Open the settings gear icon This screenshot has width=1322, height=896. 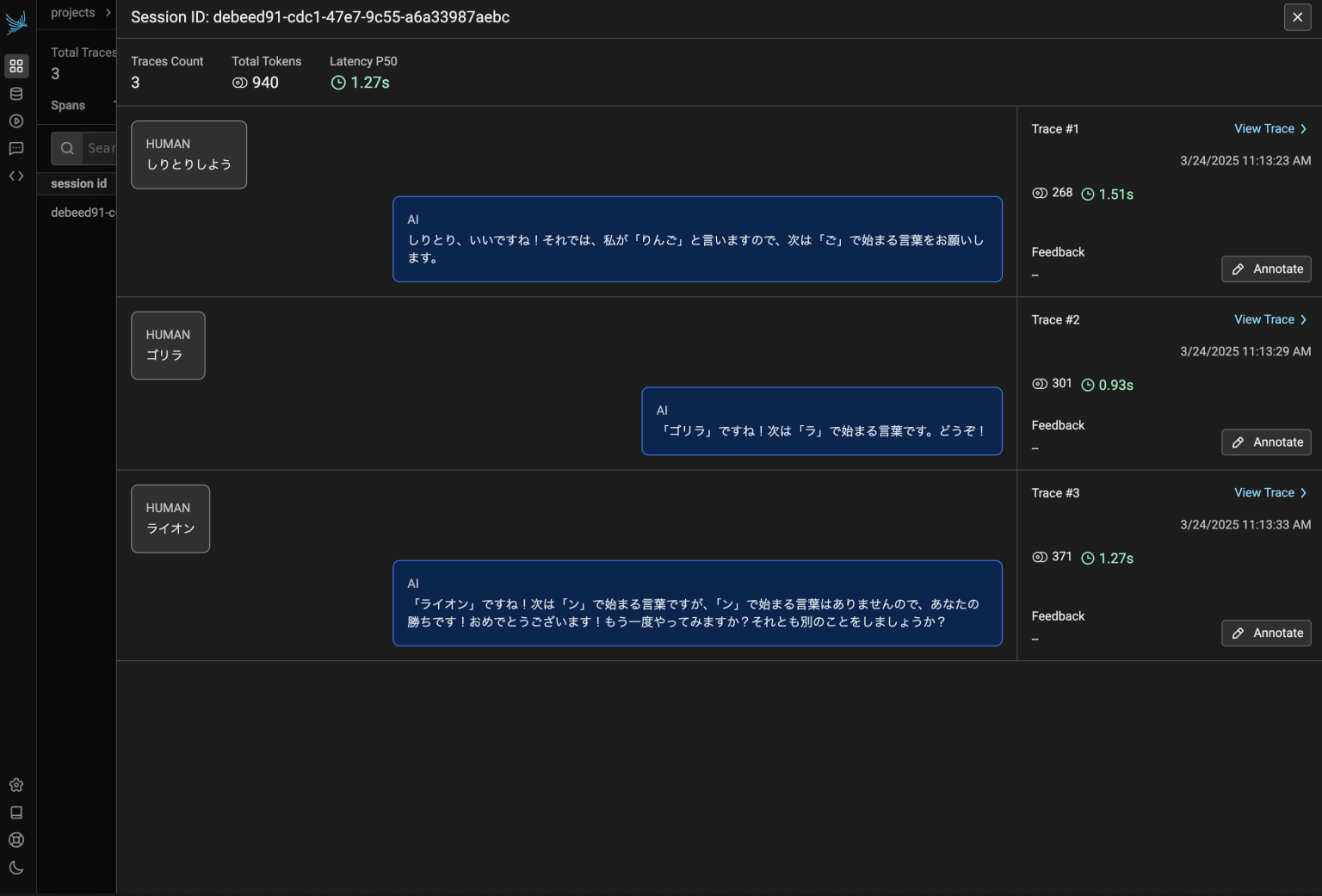pos(15,785)
